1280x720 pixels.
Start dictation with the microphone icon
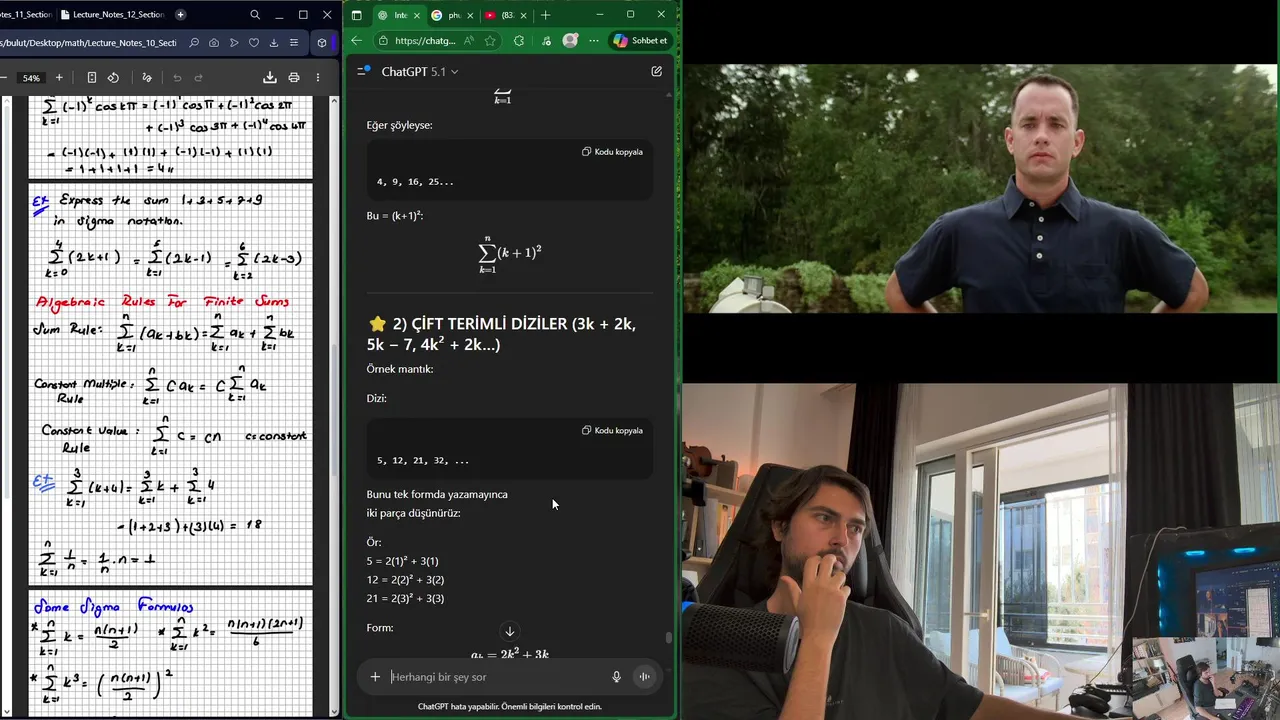pos(617,677)
